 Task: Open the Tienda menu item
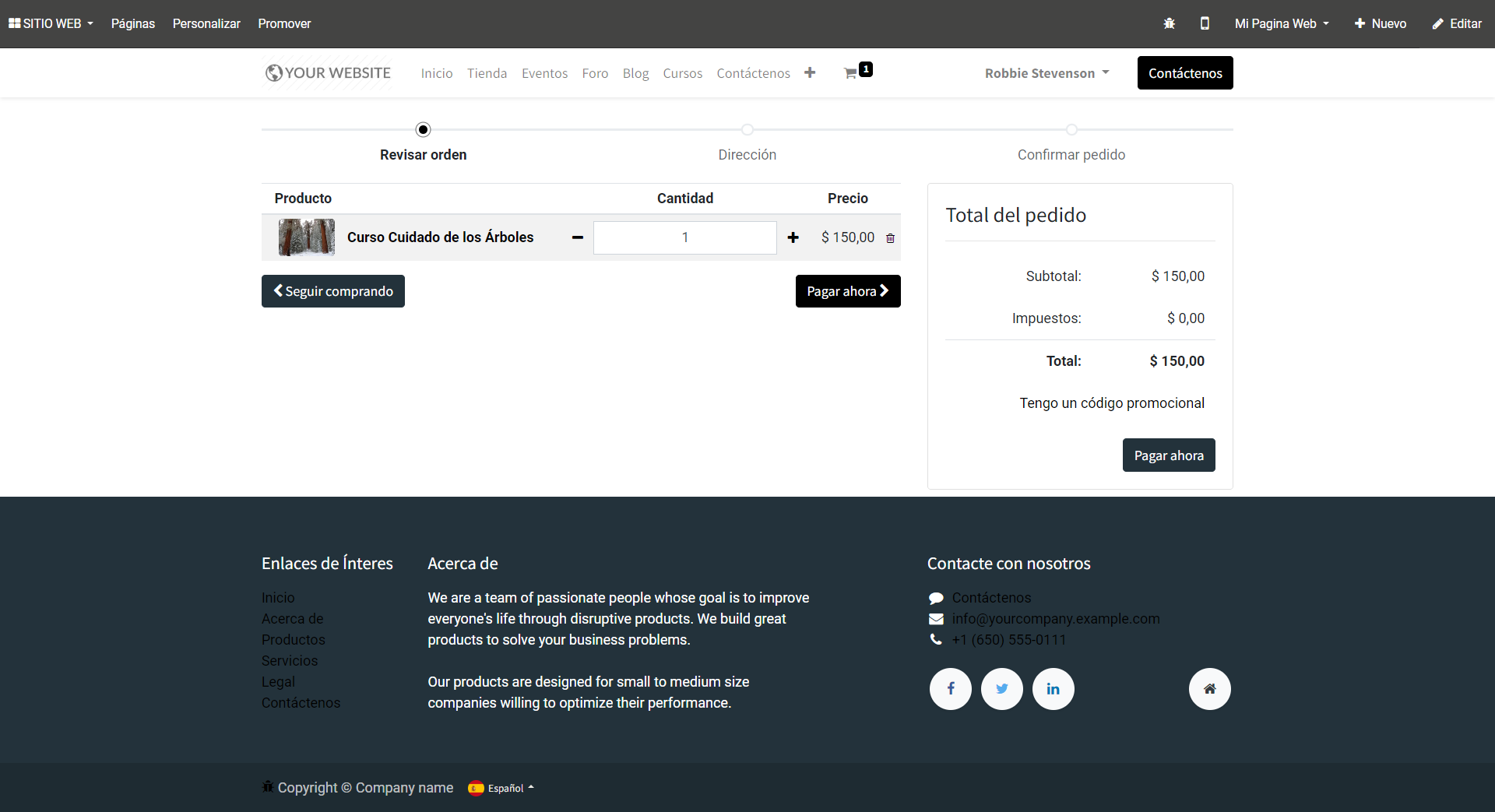coord(487,73)
